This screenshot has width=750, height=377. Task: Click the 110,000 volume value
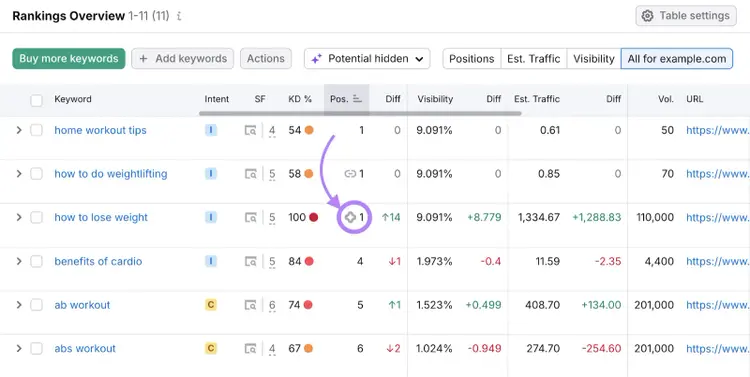pyautogui.click(x=655, y=217)
